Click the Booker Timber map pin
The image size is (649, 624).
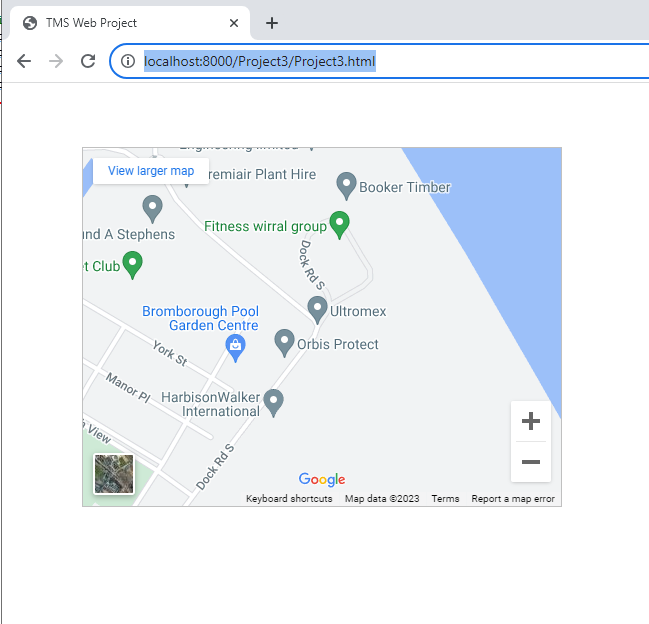[346, 186]
